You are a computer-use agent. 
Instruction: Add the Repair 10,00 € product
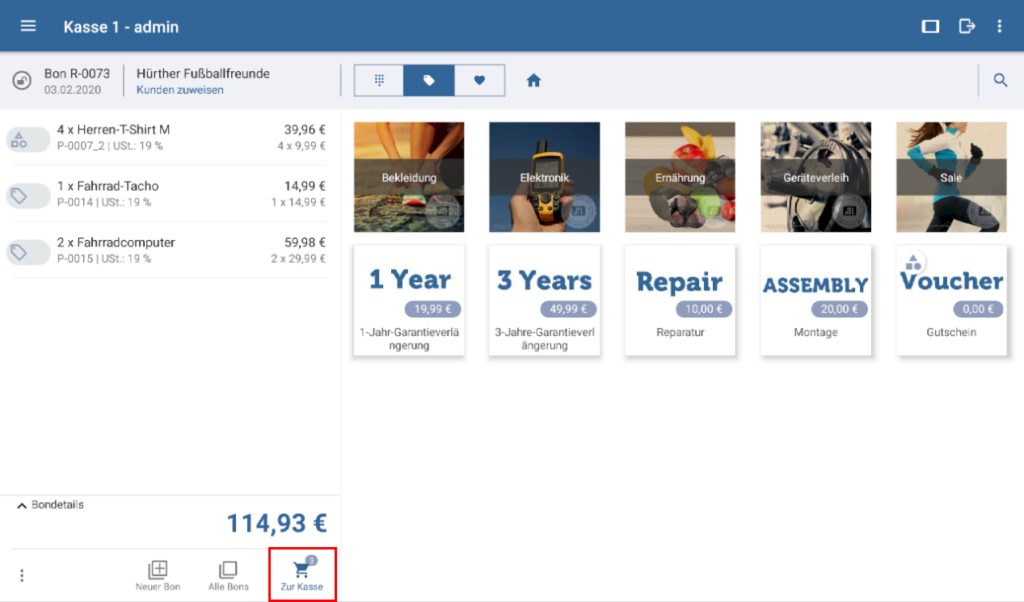coord(680,299)
